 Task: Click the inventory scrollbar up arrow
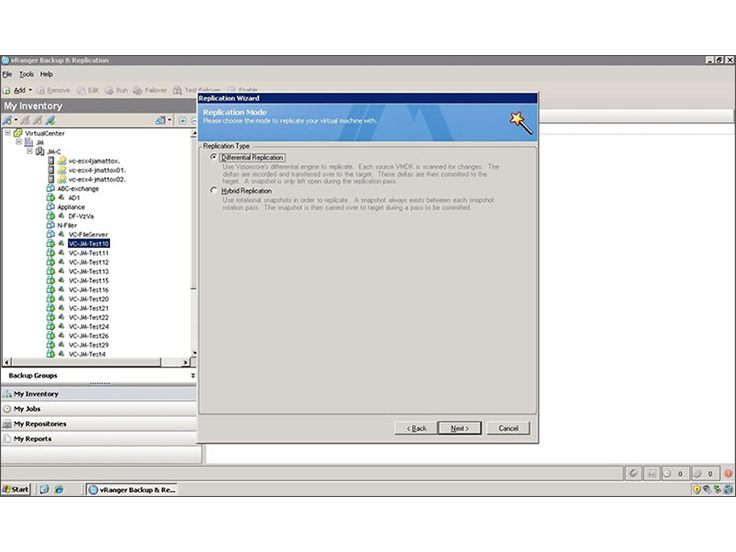pos(193,134)
